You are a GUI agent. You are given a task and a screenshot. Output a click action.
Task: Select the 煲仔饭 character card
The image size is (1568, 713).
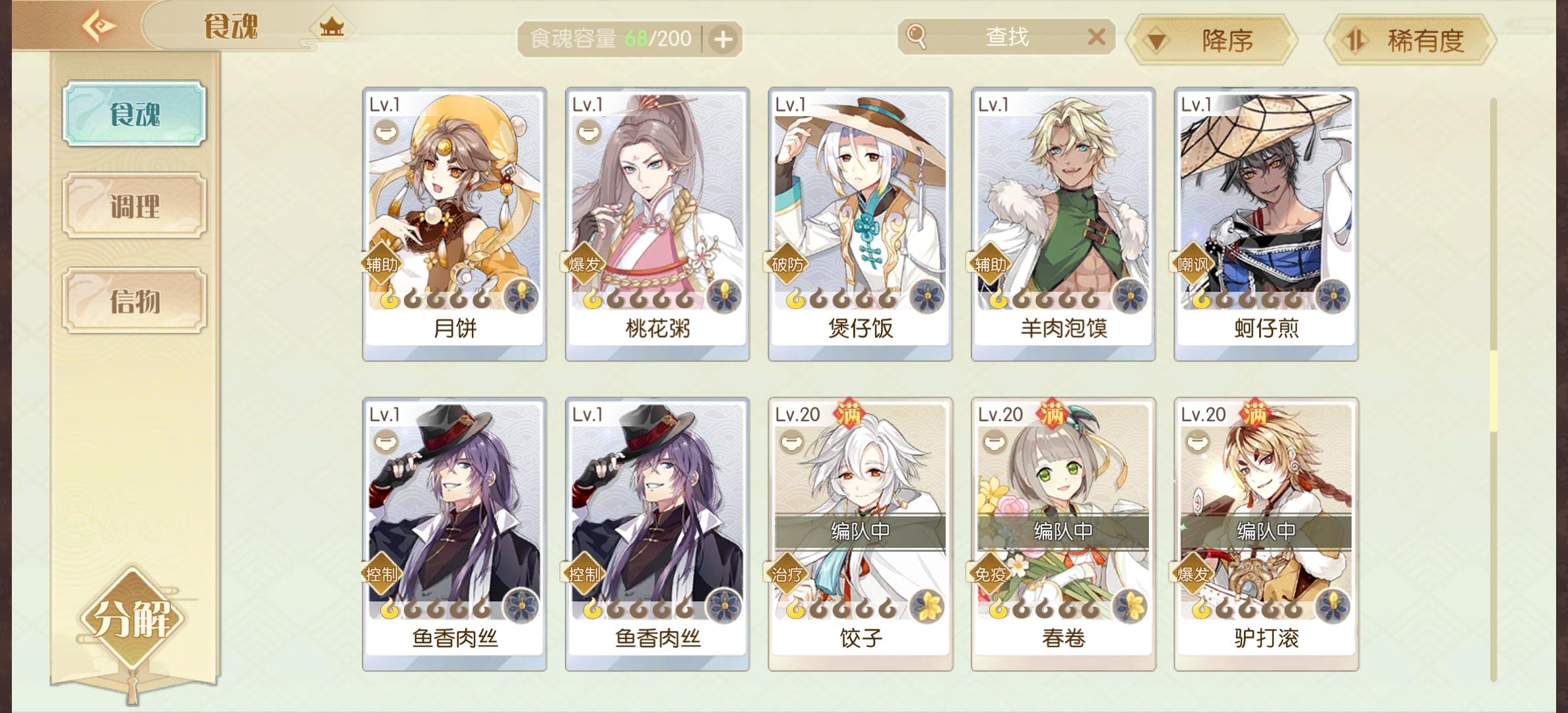[860, 224]
